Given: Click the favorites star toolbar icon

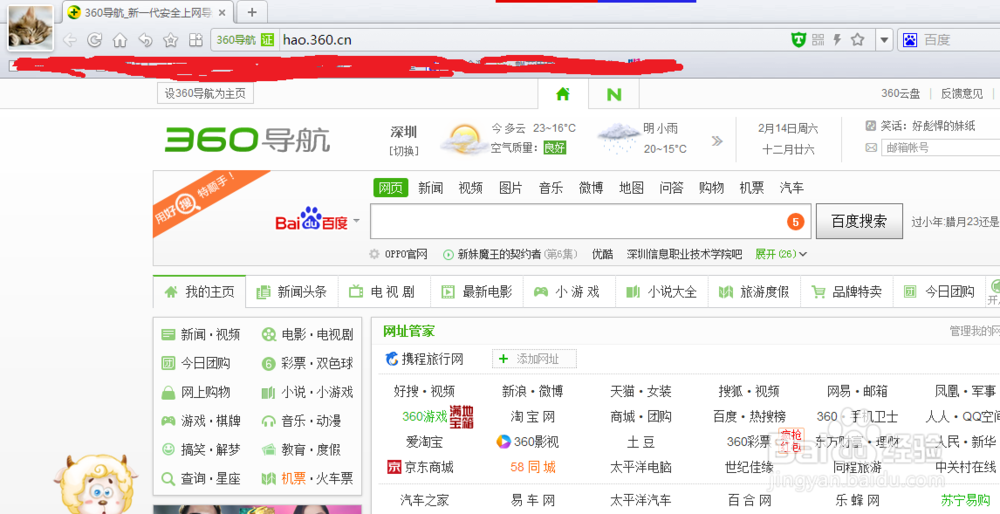Looking at the screenshot, I should pos(170,40).
